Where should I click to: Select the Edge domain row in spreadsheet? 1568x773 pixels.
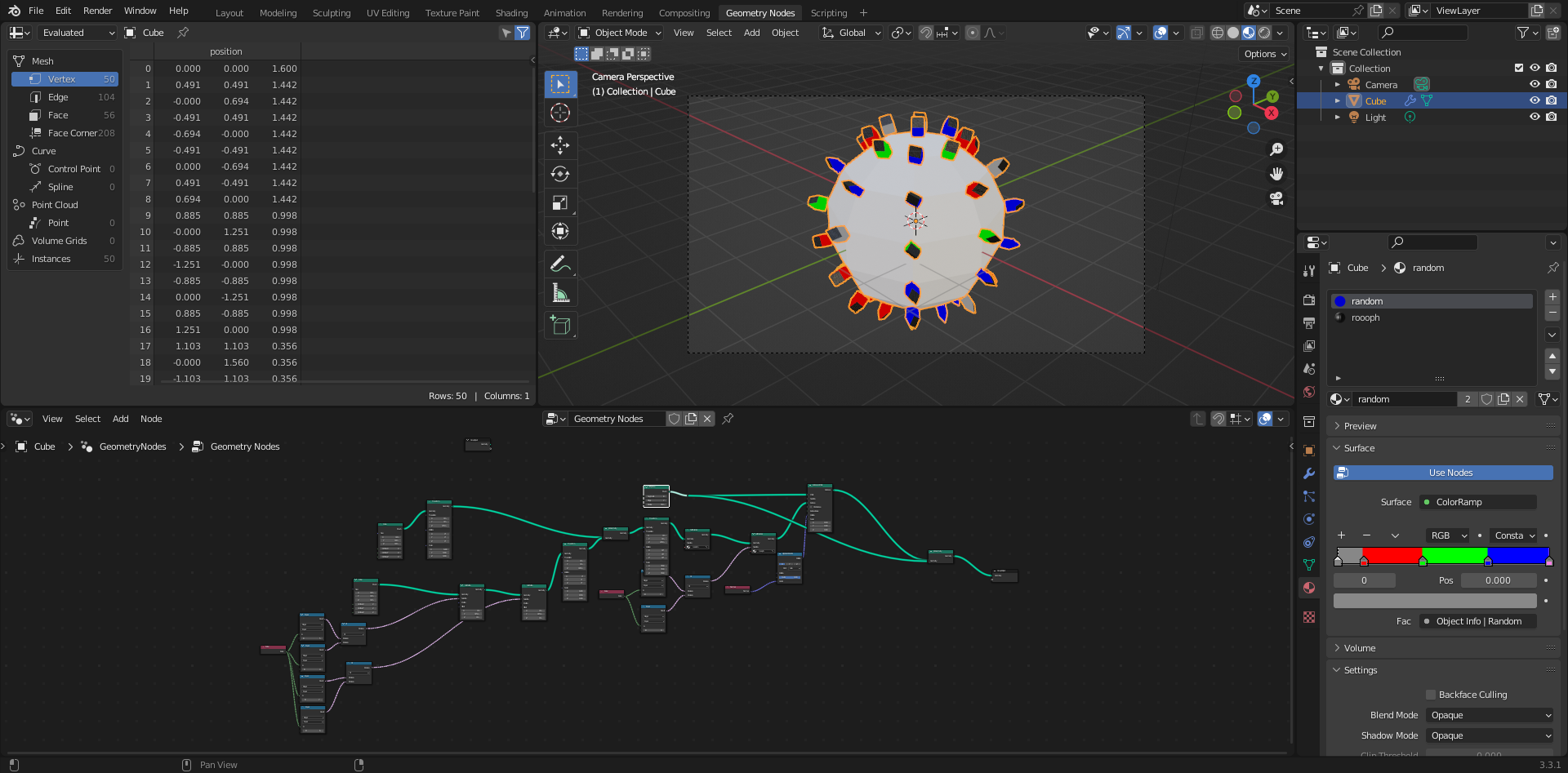click(x=65, y=97)
